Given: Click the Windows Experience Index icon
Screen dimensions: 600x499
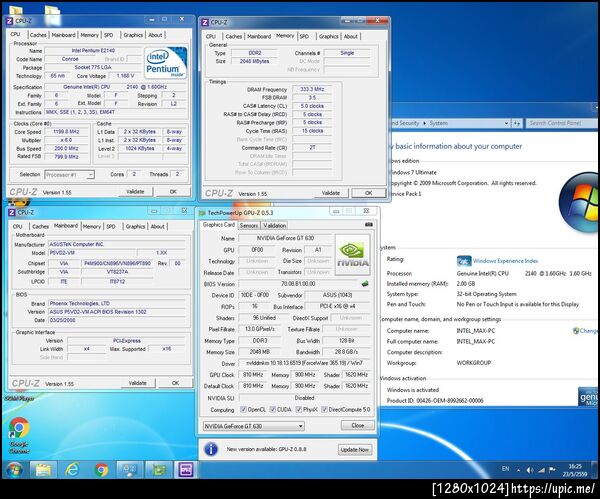Looking at the screenshot, I should (464, 261).
